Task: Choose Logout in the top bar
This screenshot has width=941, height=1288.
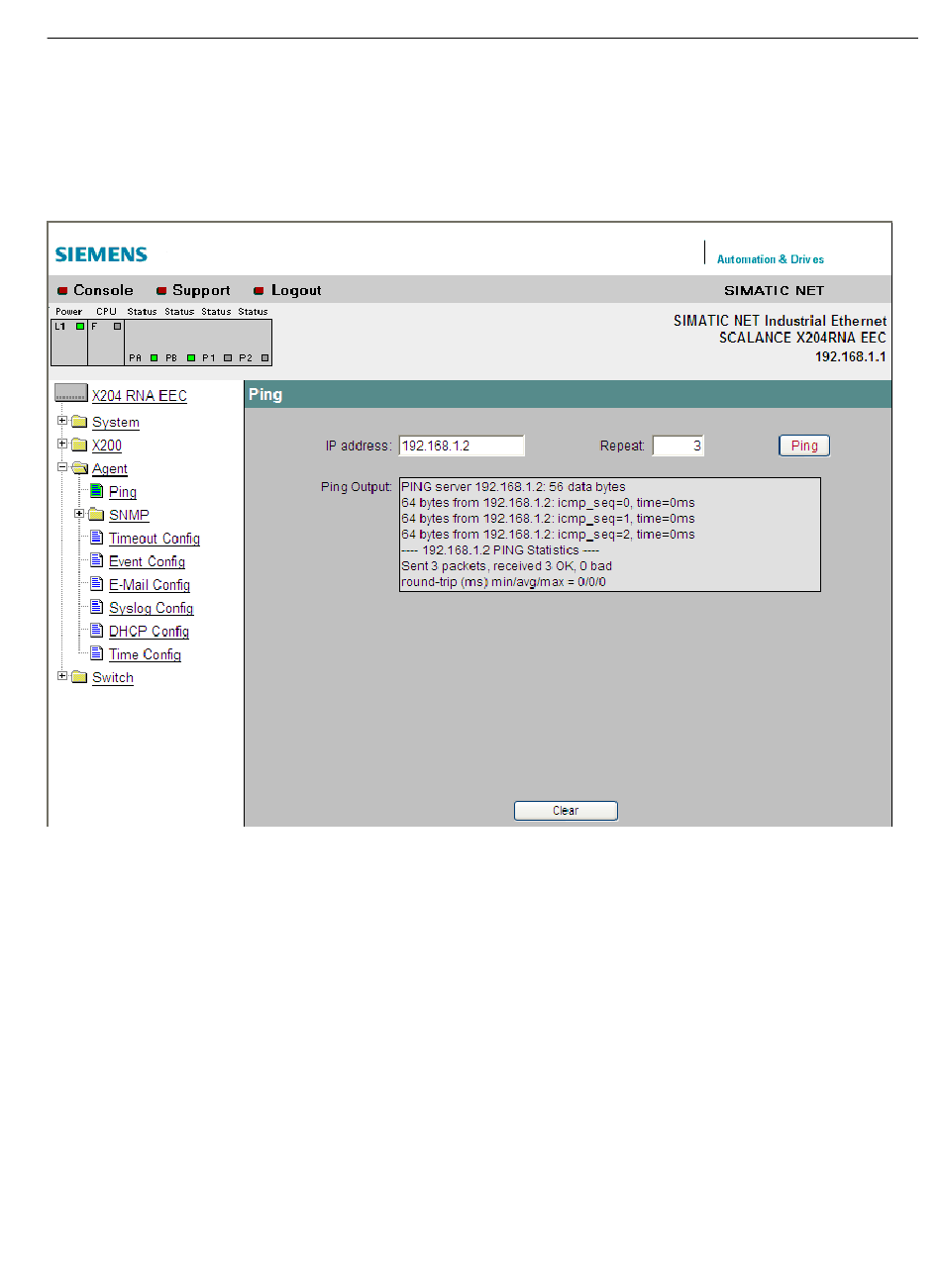Action: pyautogui.click(x=296, y=290)
